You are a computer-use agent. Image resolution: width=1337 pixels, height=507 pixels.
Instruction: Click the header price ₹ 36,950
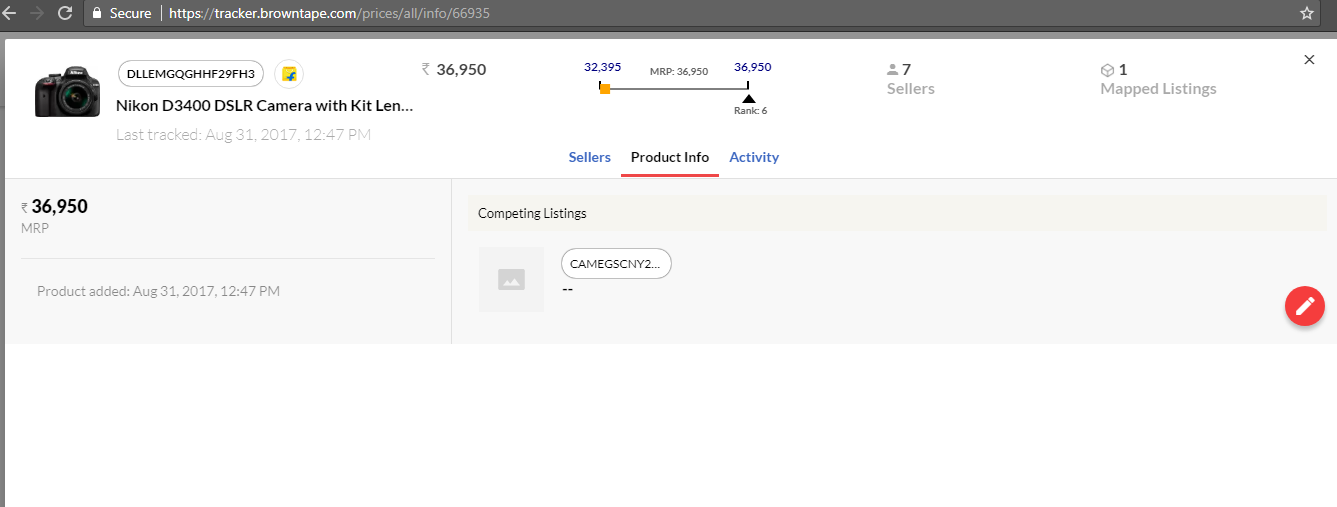[x=454, y=70]
